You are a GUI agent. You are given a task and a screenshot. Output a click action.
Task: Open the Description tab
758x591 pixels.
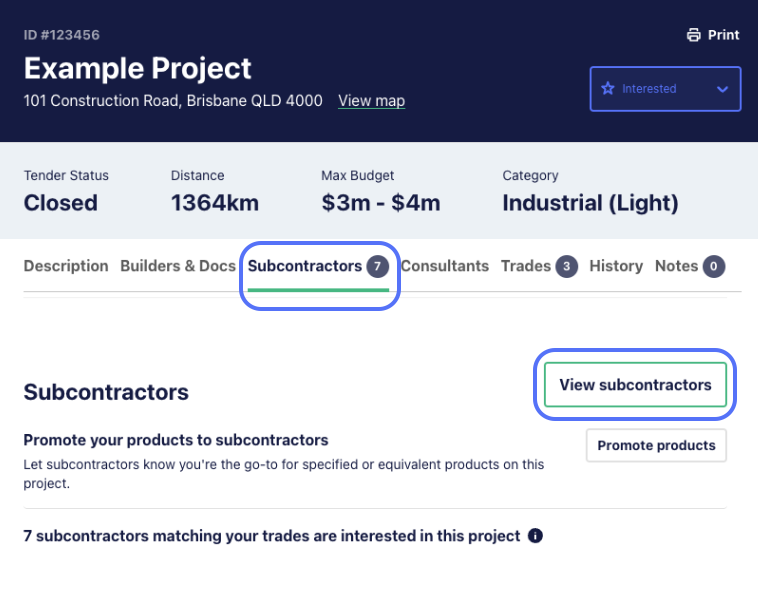(66, 266)
